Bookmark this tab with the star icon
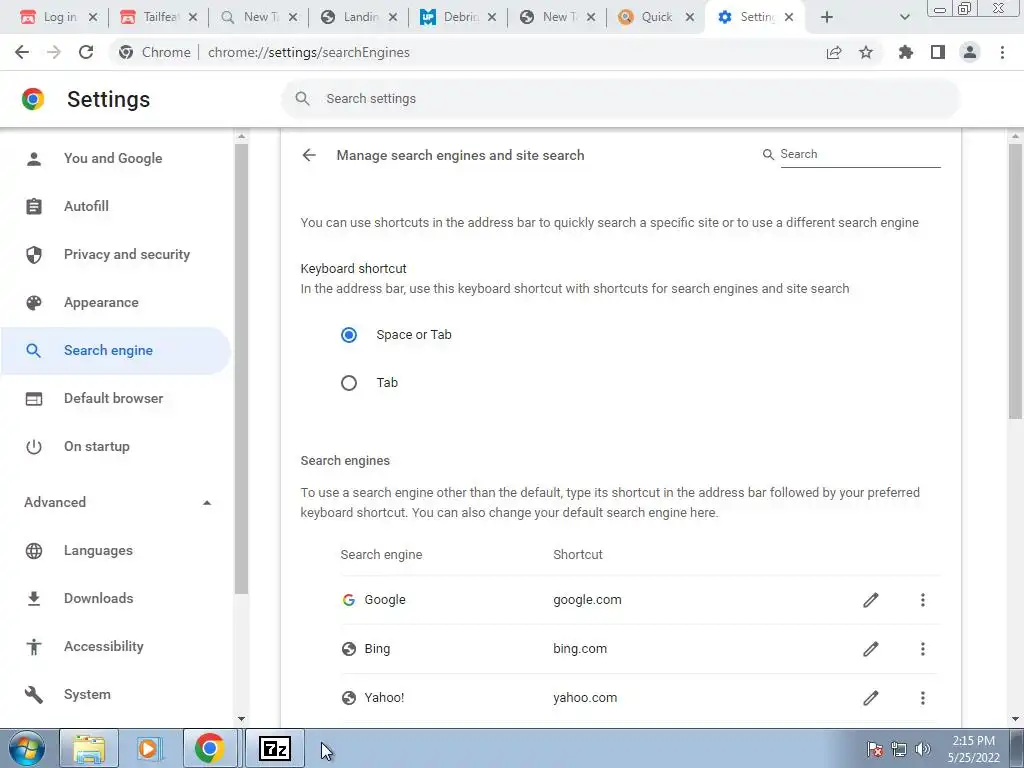 click(866, 52)
